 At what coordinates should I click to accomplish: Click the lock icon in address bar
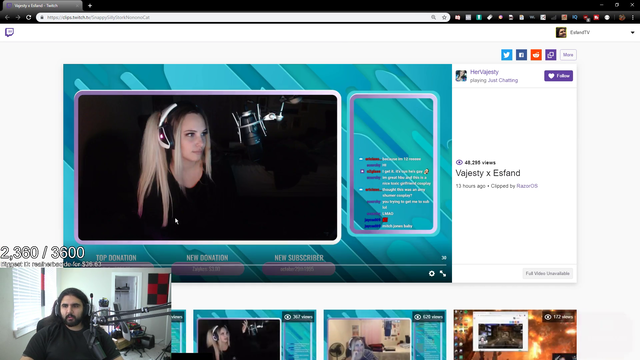pos(42,18)
